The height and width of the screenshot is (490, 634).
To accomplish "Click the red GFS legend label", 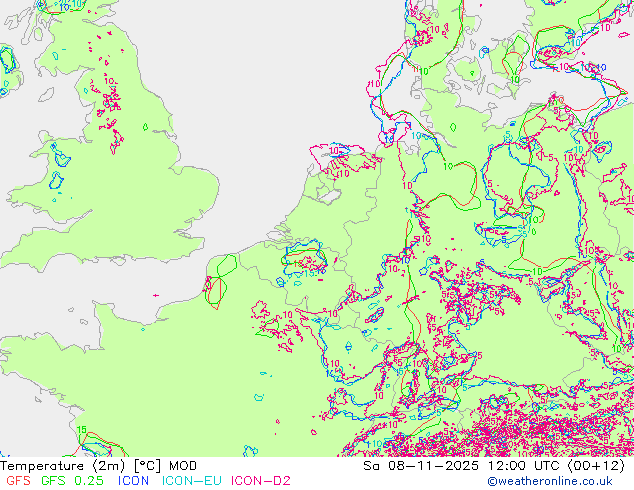I will pos(18,481).
